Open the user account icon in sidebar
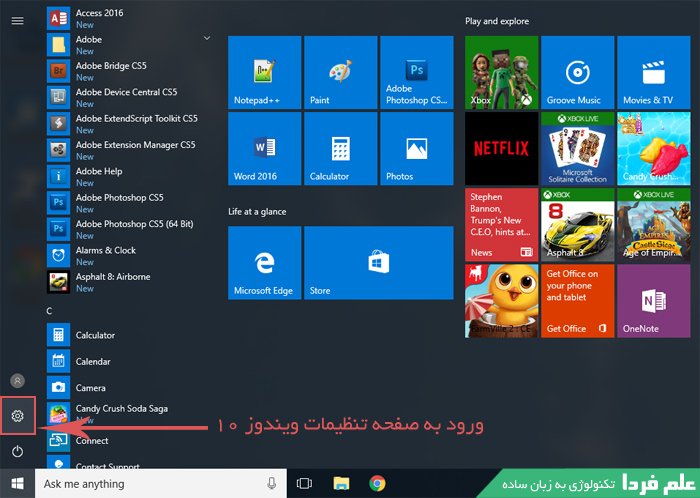The image size is (700, 498). tap(17, 380)
